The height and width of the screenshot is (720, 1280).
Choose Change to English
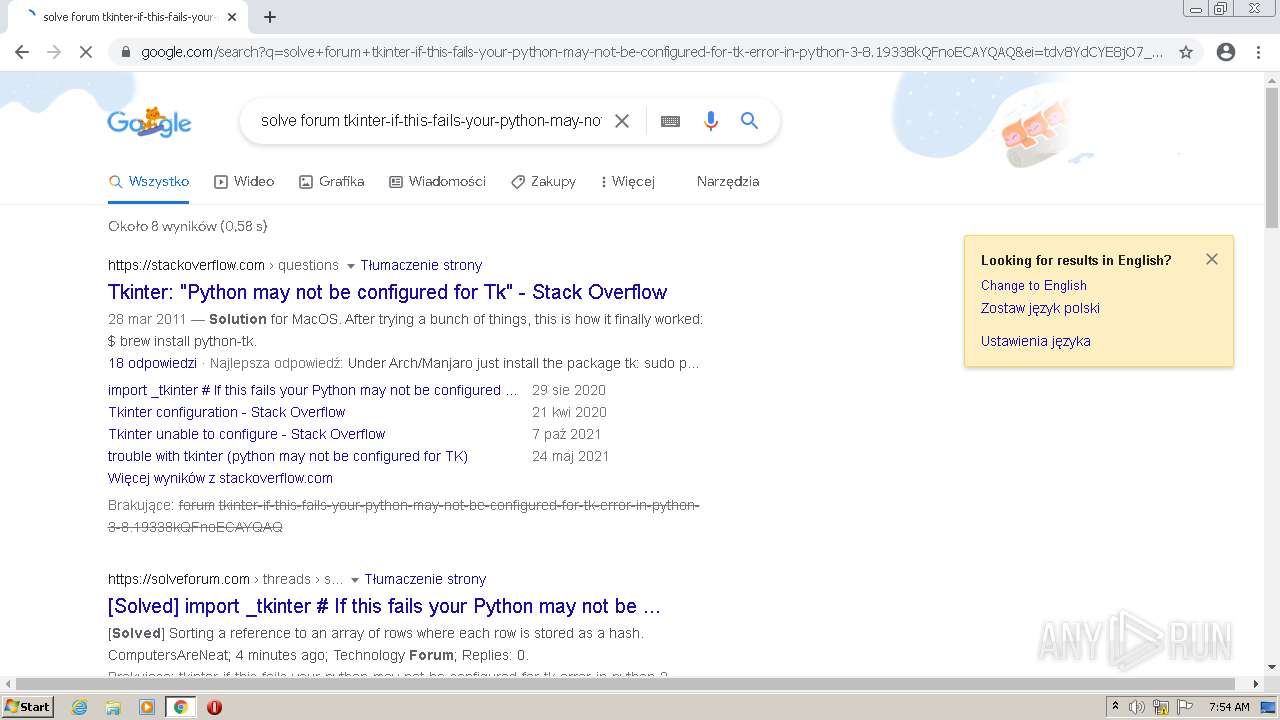pyautogui.click(x=1034, y=285)
